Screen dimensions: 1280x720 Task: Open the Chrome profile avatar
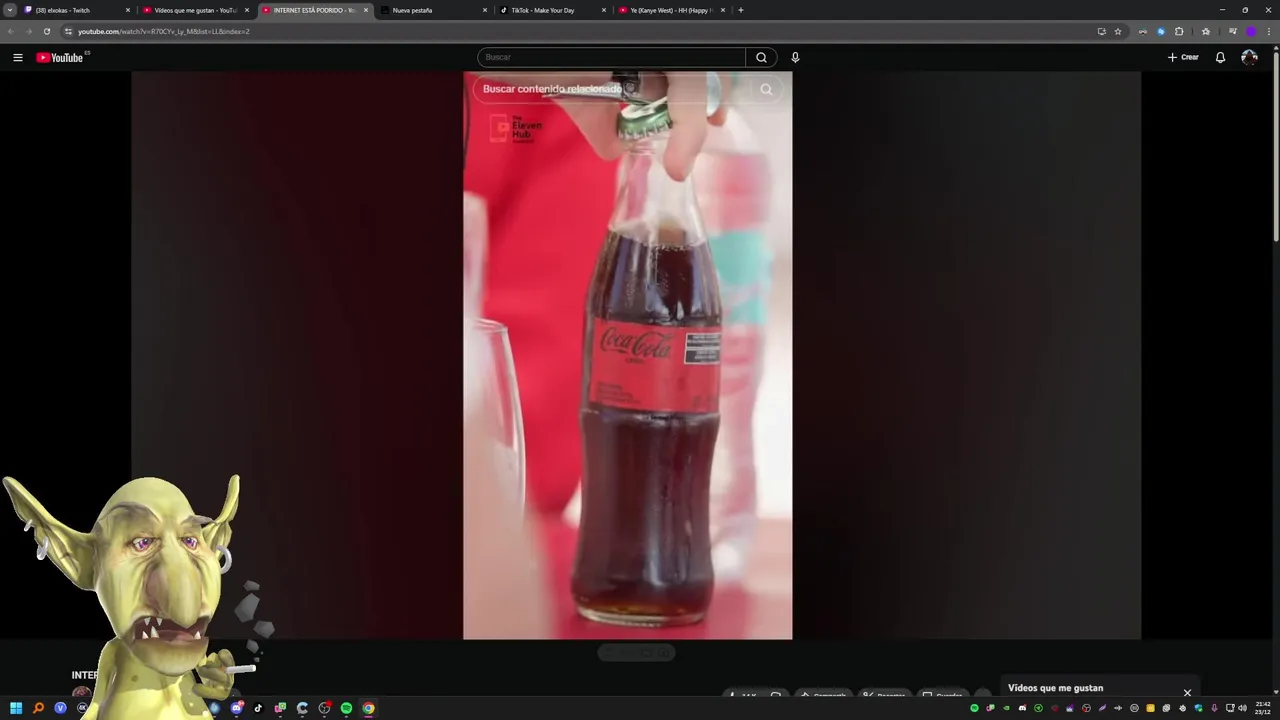click(x=1250, y=31)
